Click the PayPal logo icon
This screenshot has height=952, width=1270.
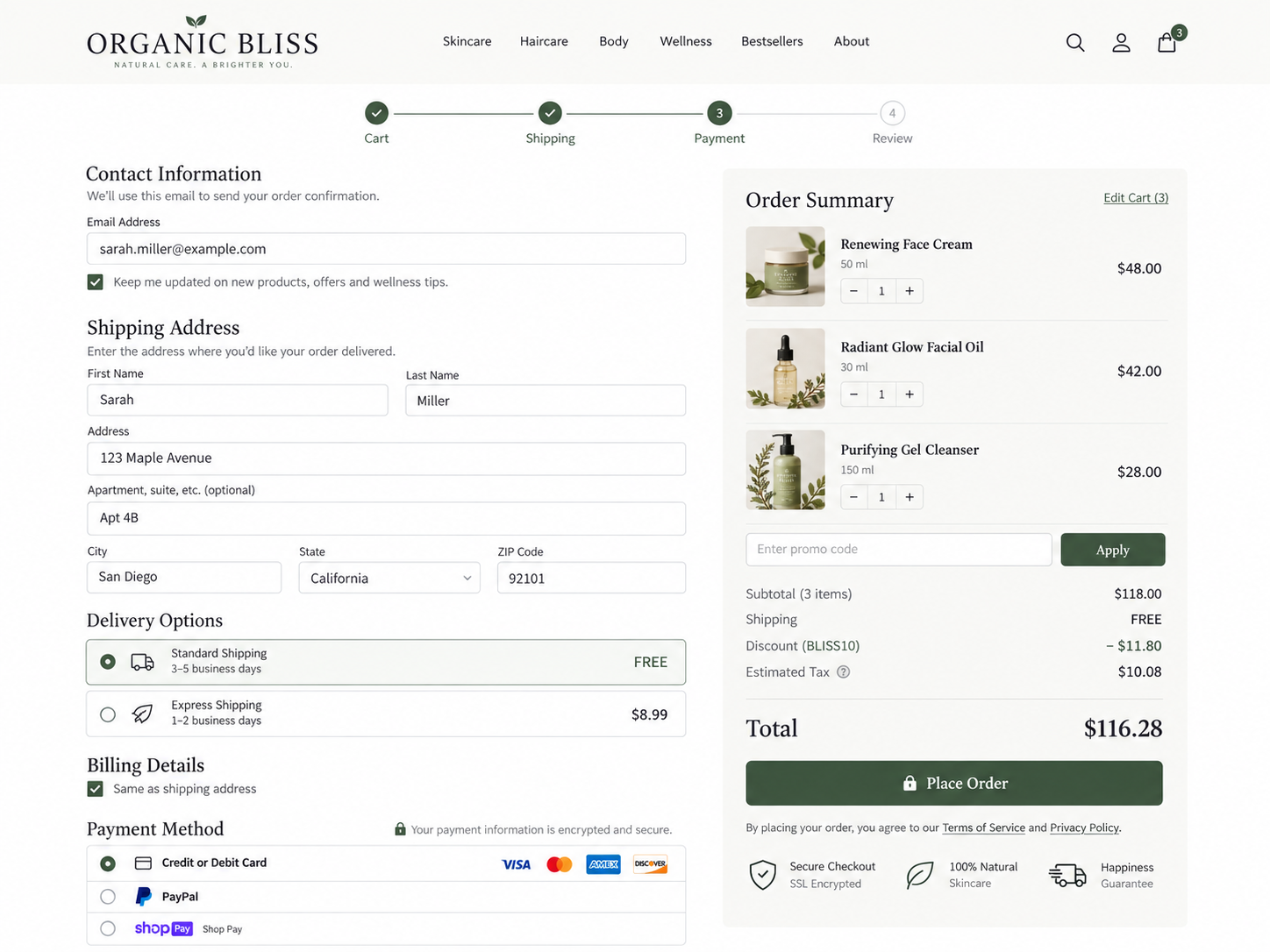[x=144, y=896]
